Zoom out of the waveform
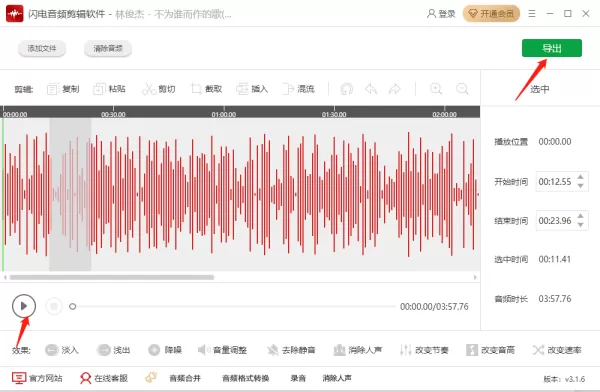 tap(462, 89)
